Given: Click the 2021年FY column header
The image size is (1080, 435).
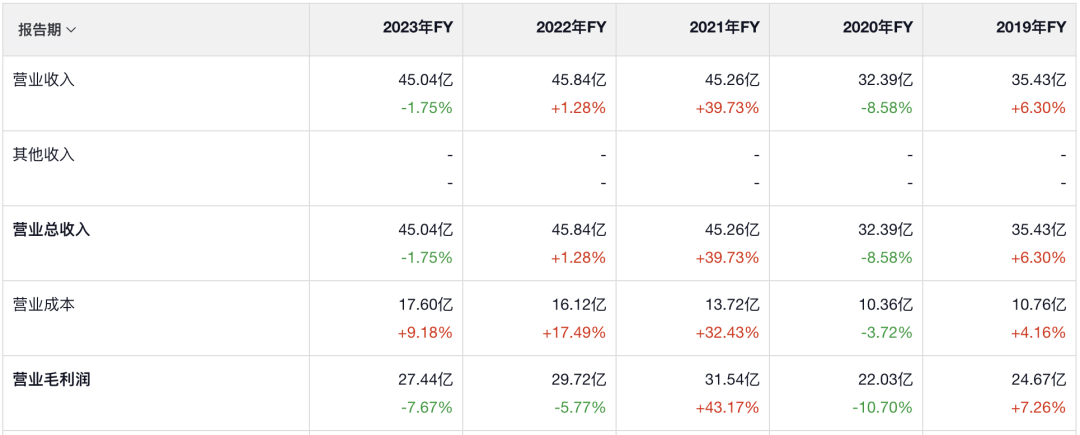Looking at the screenshot, I should click(x=724, y=29).
